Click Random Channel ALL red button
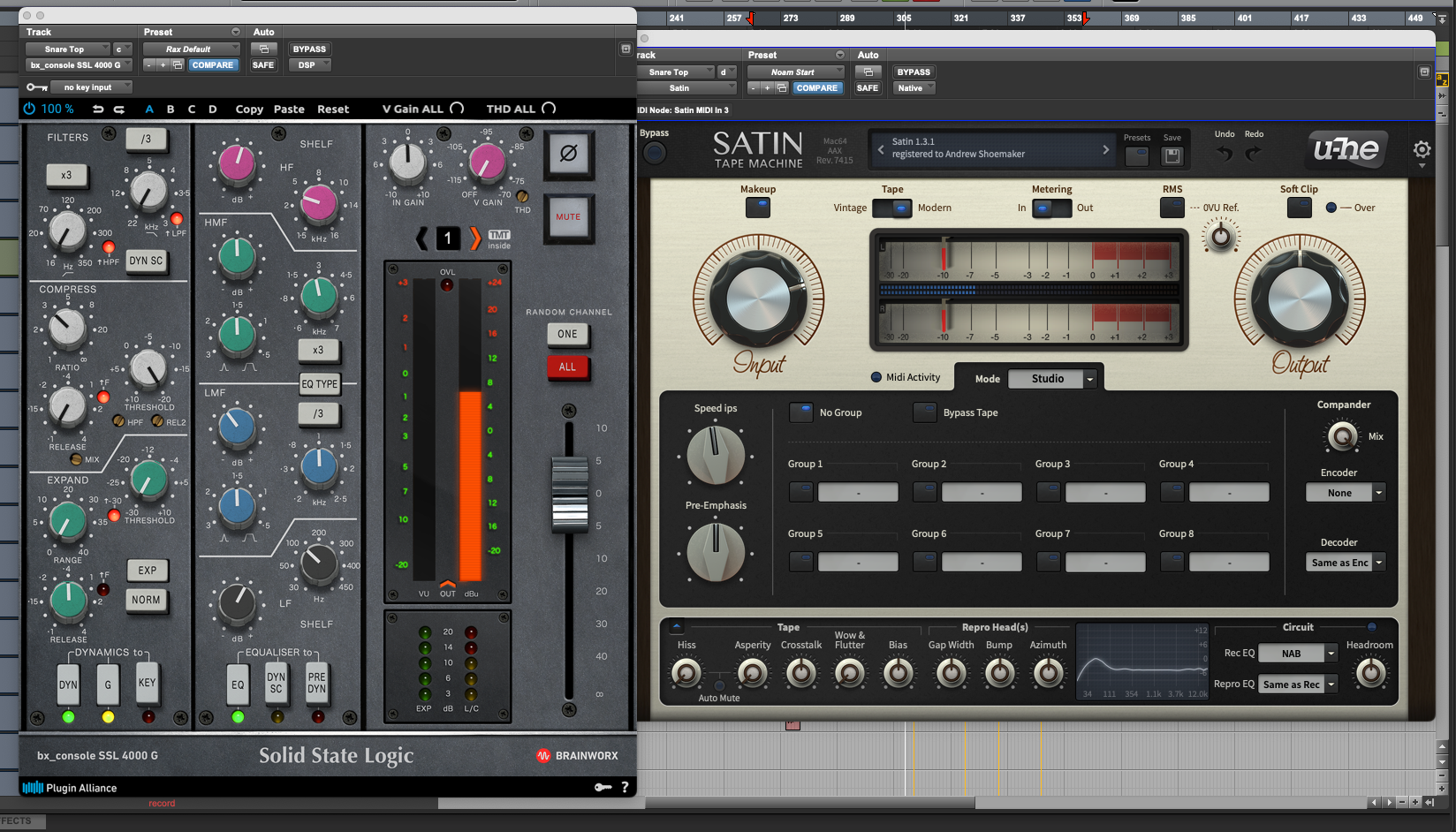Image resolution: width=1456 pixels, height=832 pixels. (x=567, y=367)
